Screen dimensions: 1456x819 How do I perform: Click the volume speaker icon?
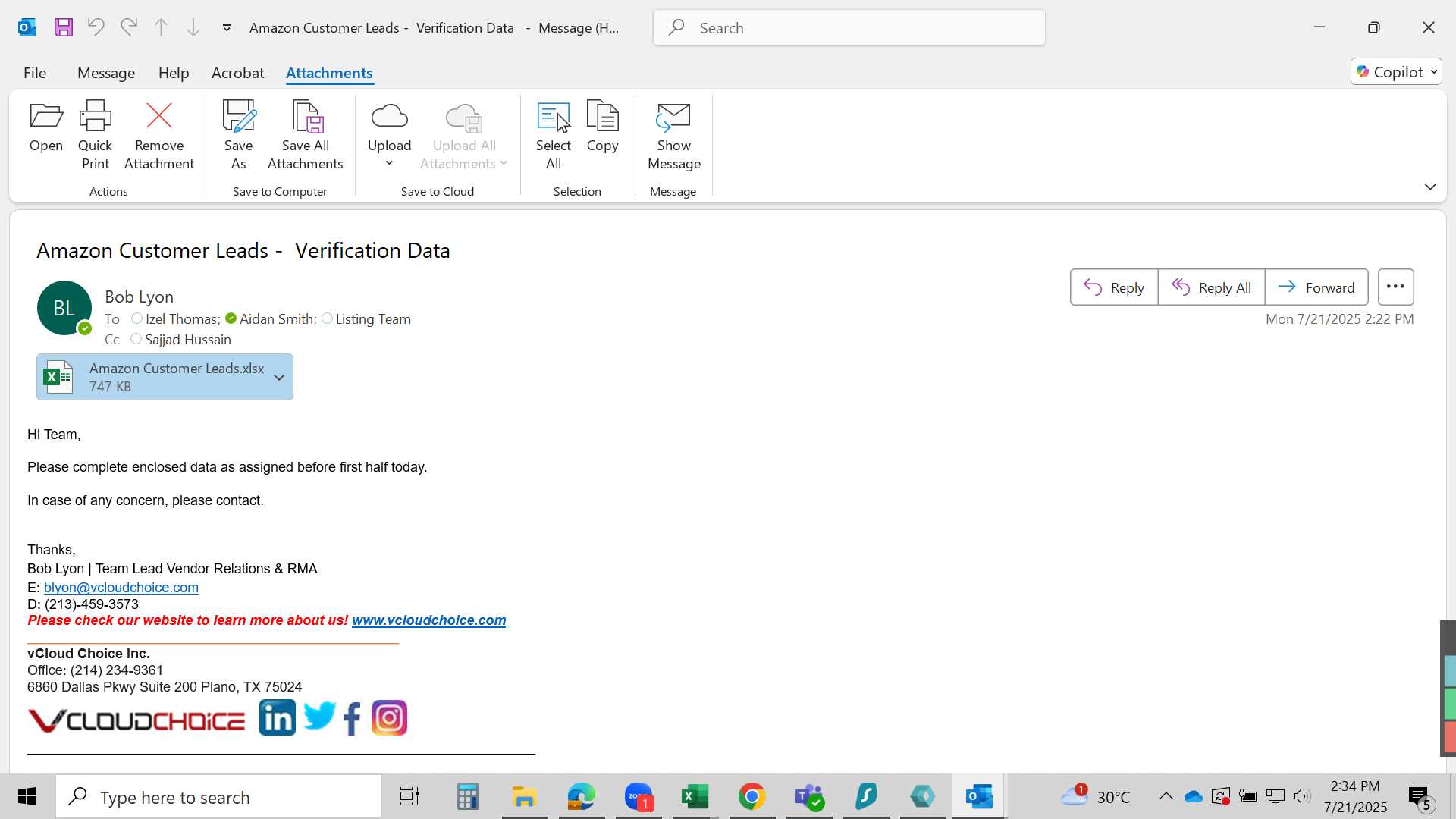(x=1302, y=796)
